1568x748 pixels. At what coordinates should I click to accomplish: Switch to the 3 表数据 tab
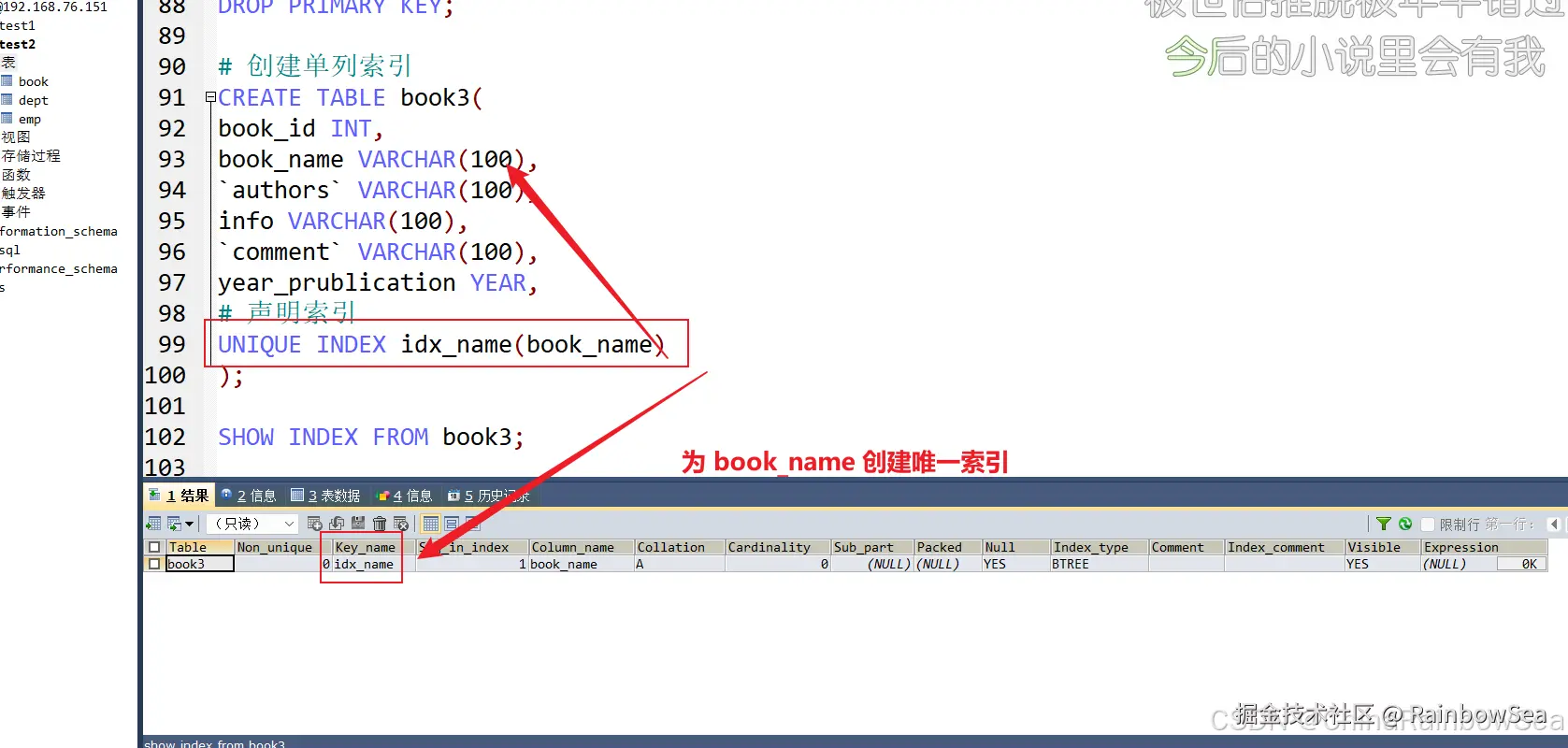coord(325,496)
